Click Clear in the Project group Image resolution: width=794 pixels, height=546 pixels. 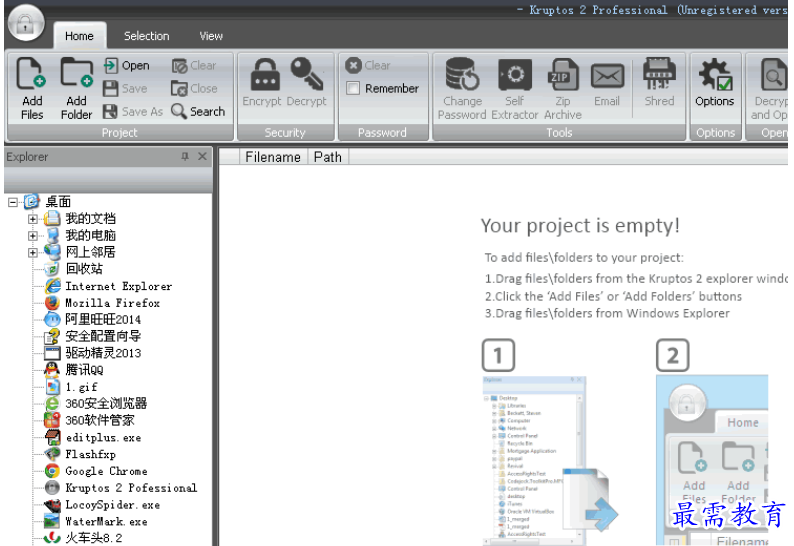(x=194, y=66)
